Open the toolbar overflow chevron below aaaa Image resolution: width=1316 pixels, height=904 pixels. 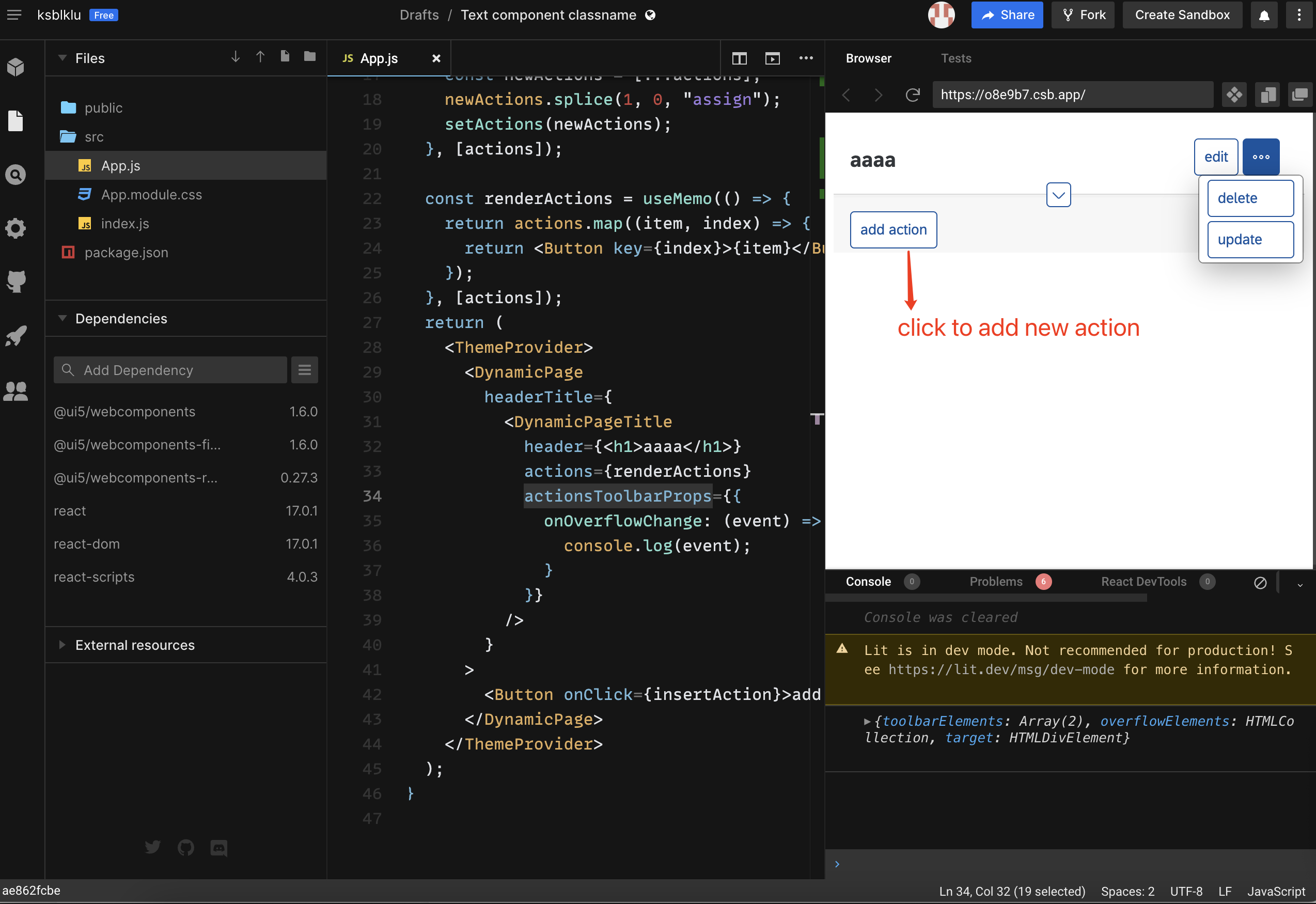pos(1058,195)
